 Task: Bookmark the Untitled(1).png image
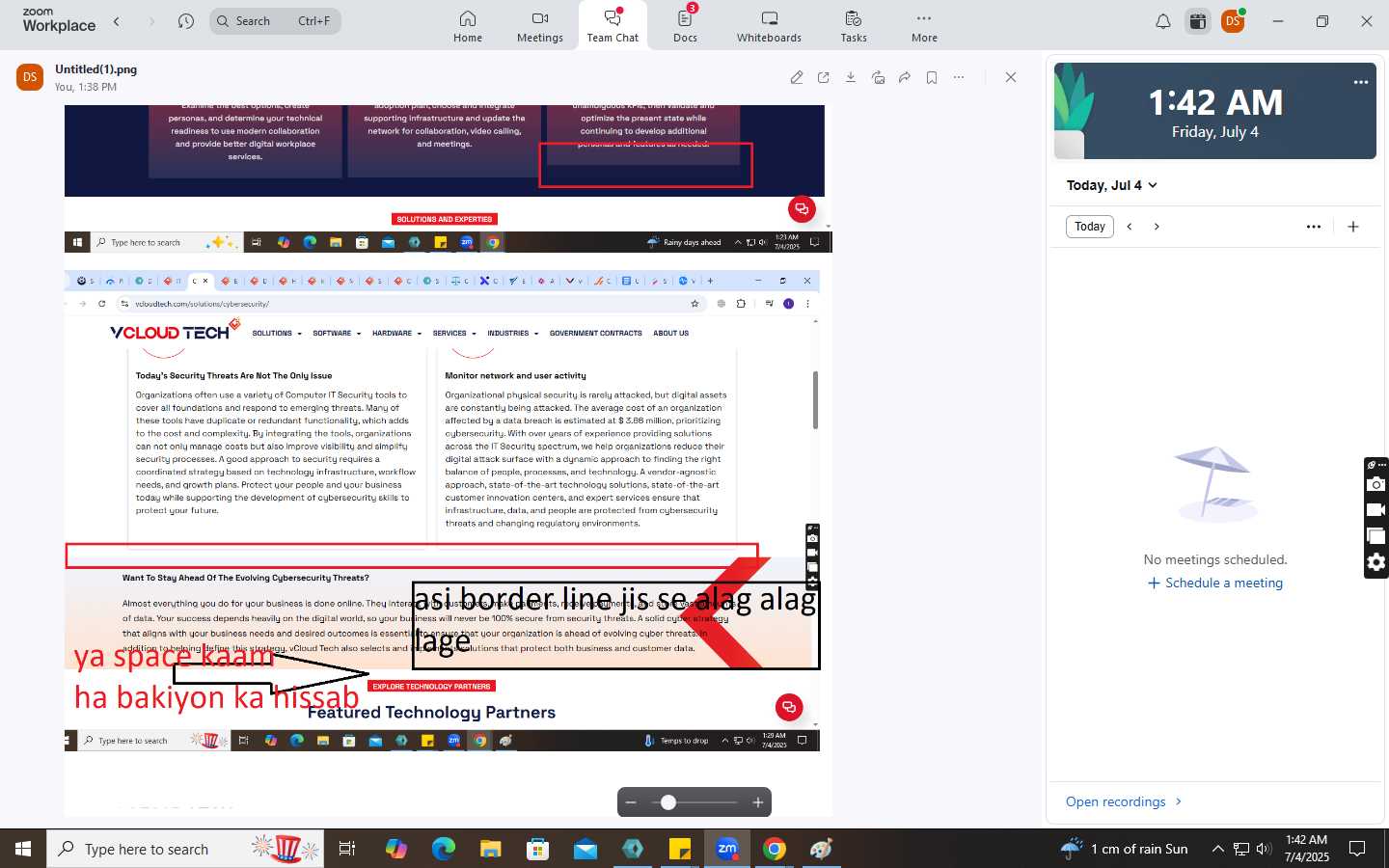pyautogui.click(x=932, y=77)
